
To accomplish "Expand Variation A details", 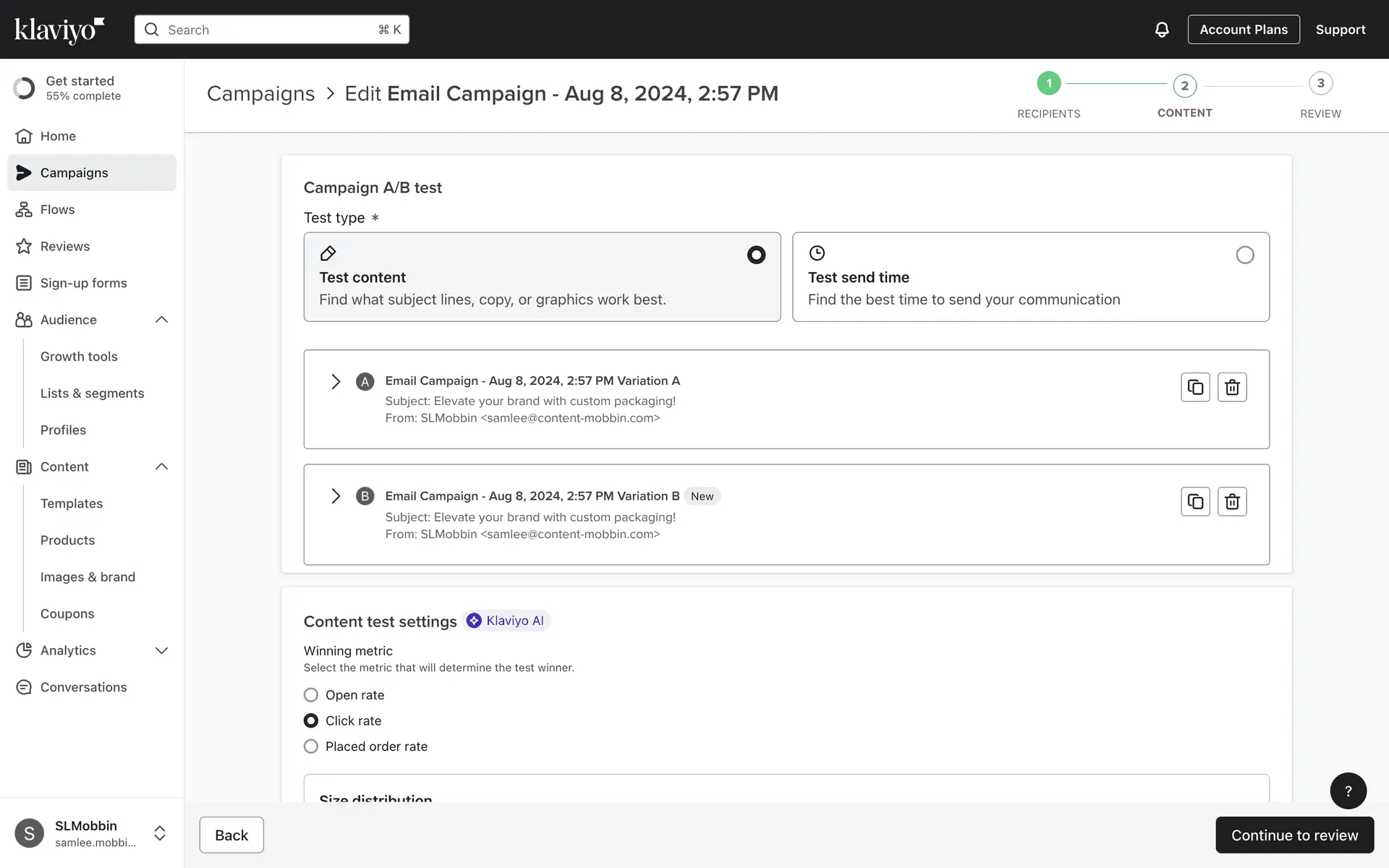I will 336,381.
